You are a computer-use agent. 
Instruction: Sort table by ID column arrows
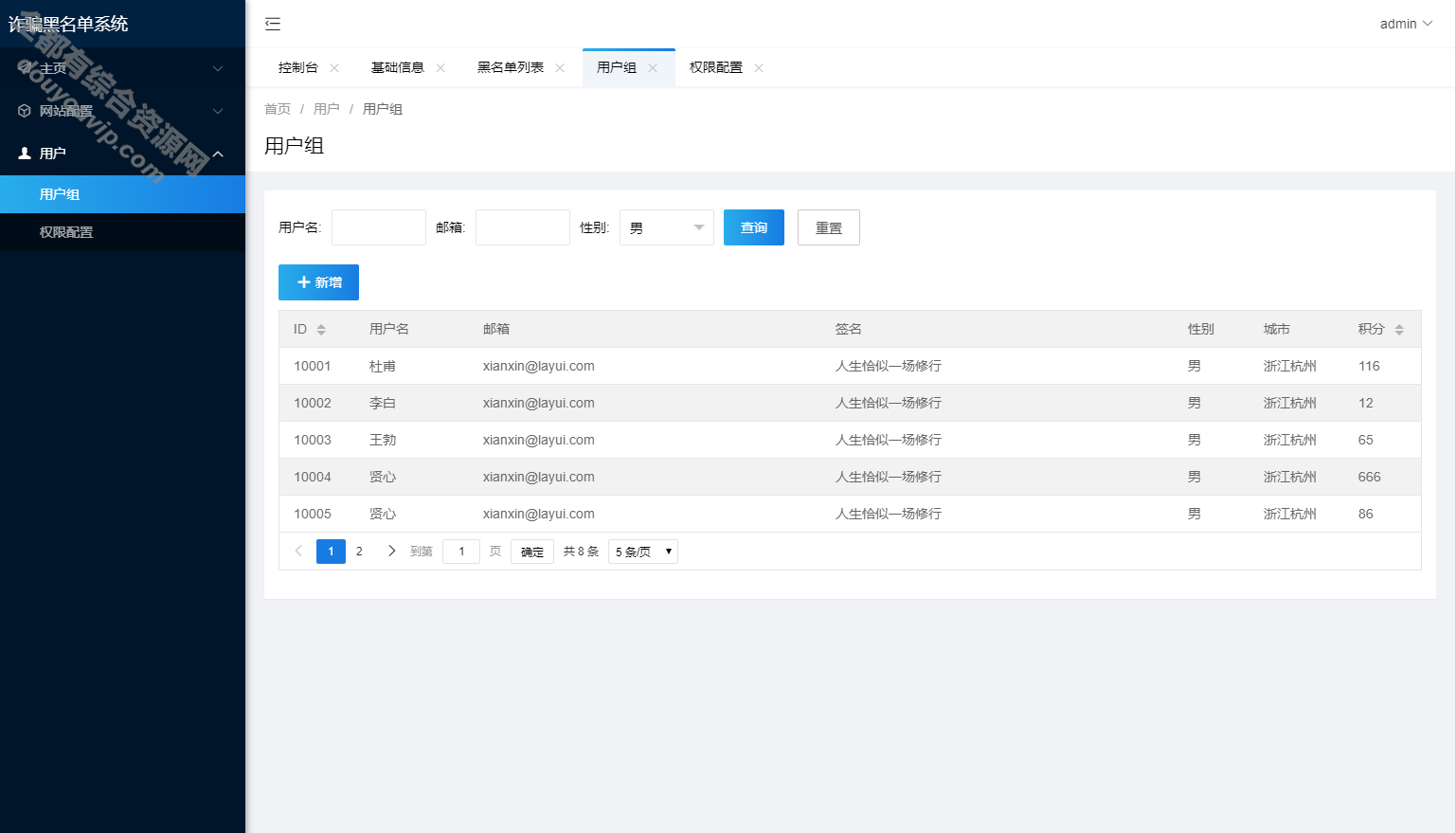321,330
